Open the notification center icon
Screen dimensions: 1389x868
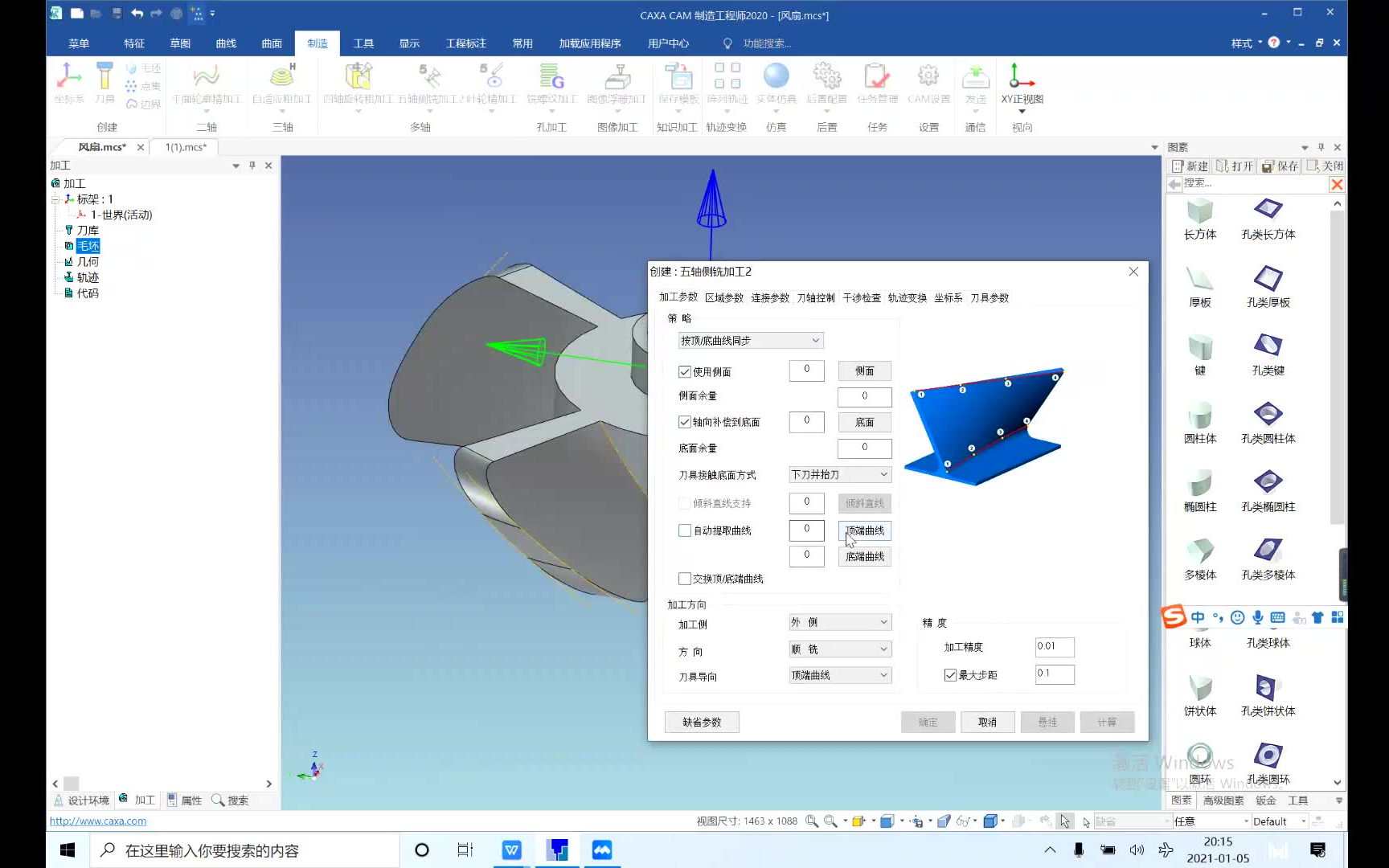coord(1318,850)
